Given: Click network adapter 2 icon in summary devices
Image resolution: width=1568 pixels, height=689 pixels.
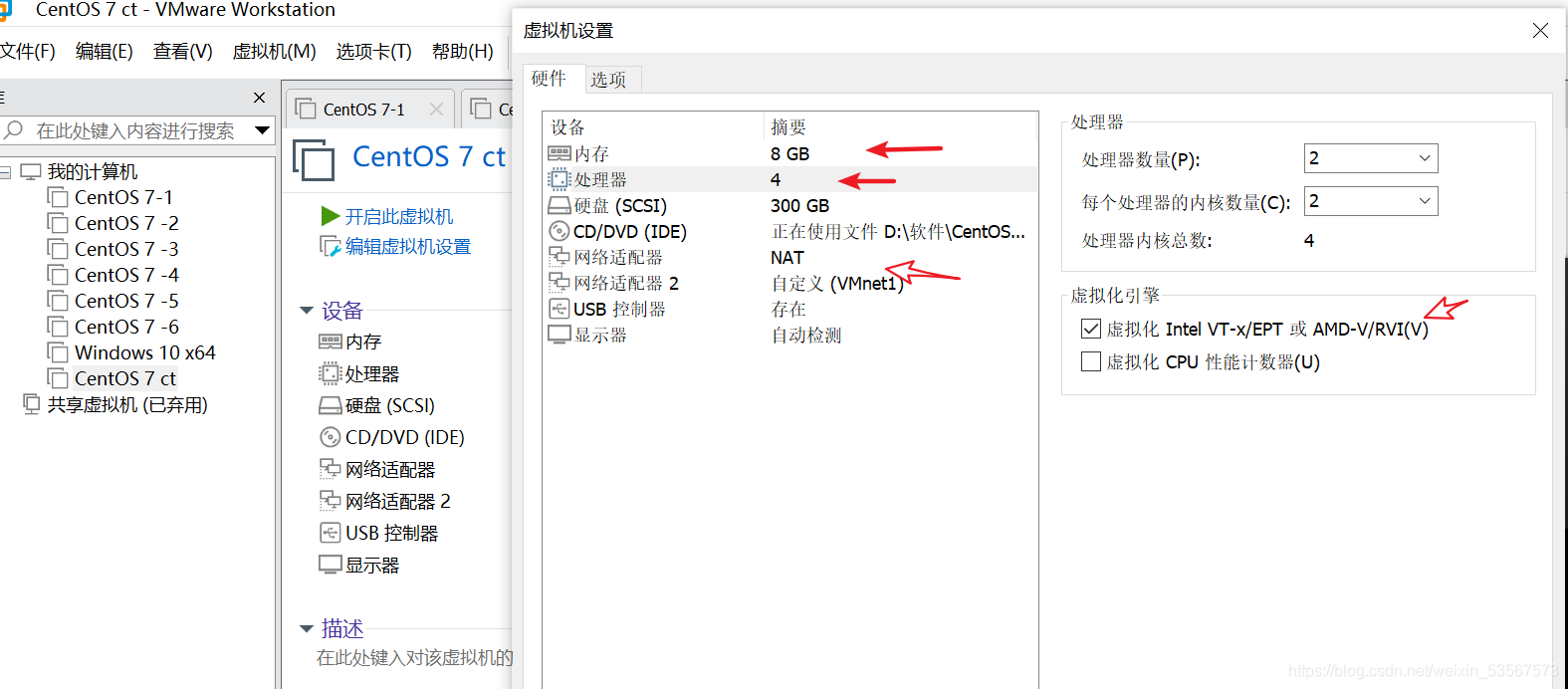Looking at the screenshot, I should coord(330,501).
